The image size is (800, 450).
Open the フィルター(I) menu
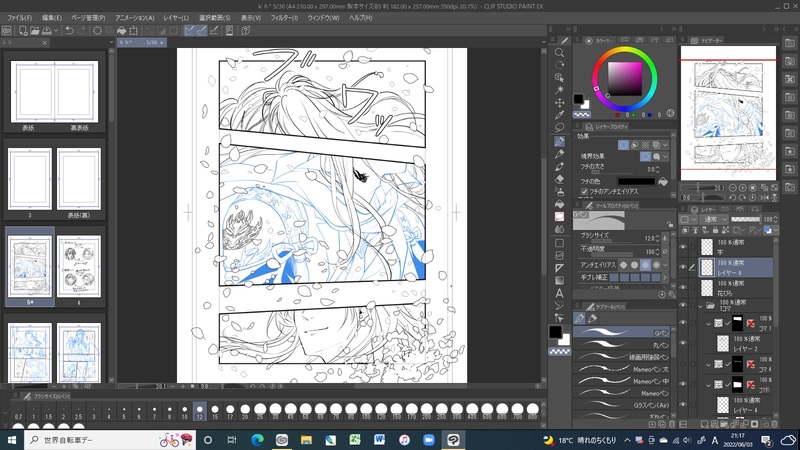[284, 17]
